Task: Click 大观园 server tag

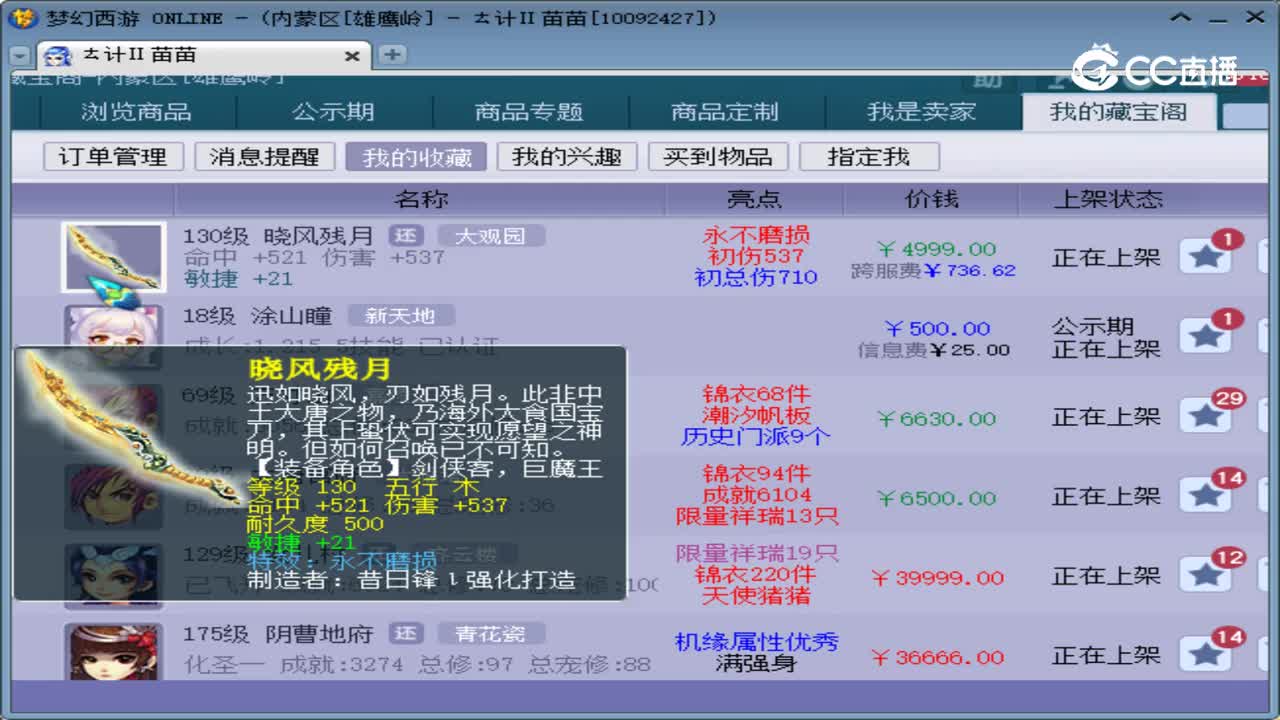Action: pyautogui.click(x=490, y=236)
